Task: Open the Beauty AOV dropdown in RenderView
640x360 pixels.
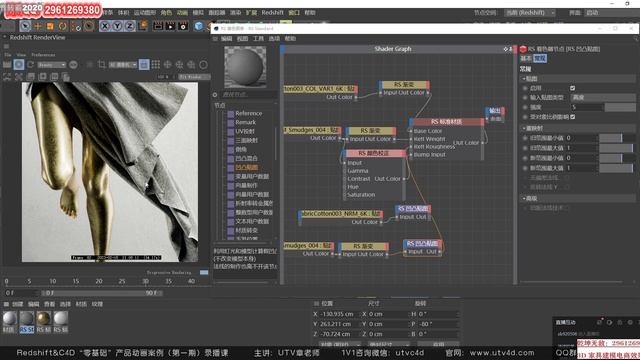Action: (x=51, y=65)
